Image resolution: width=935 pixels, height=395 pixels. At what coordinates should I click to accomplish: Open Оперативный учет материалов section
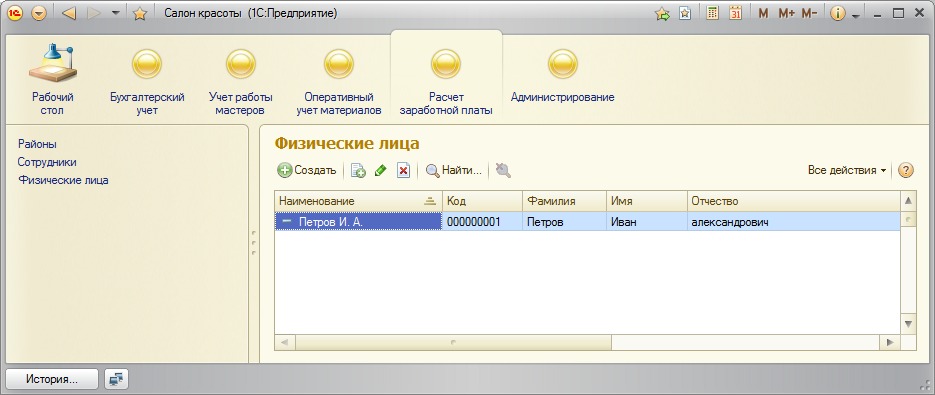pos(339,82)
